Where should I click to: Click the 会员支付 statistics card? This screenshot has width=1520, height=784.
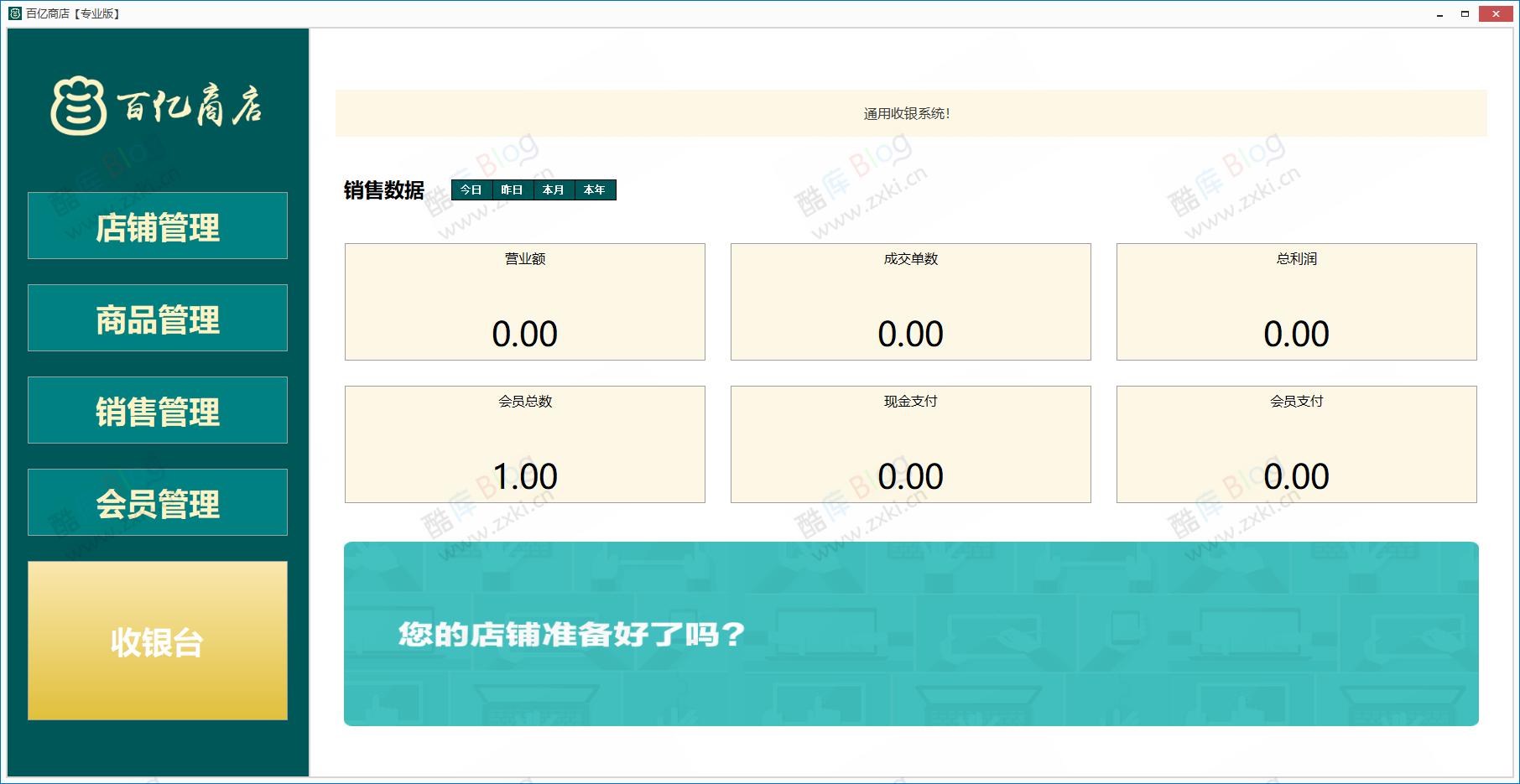coord(1295,444)
